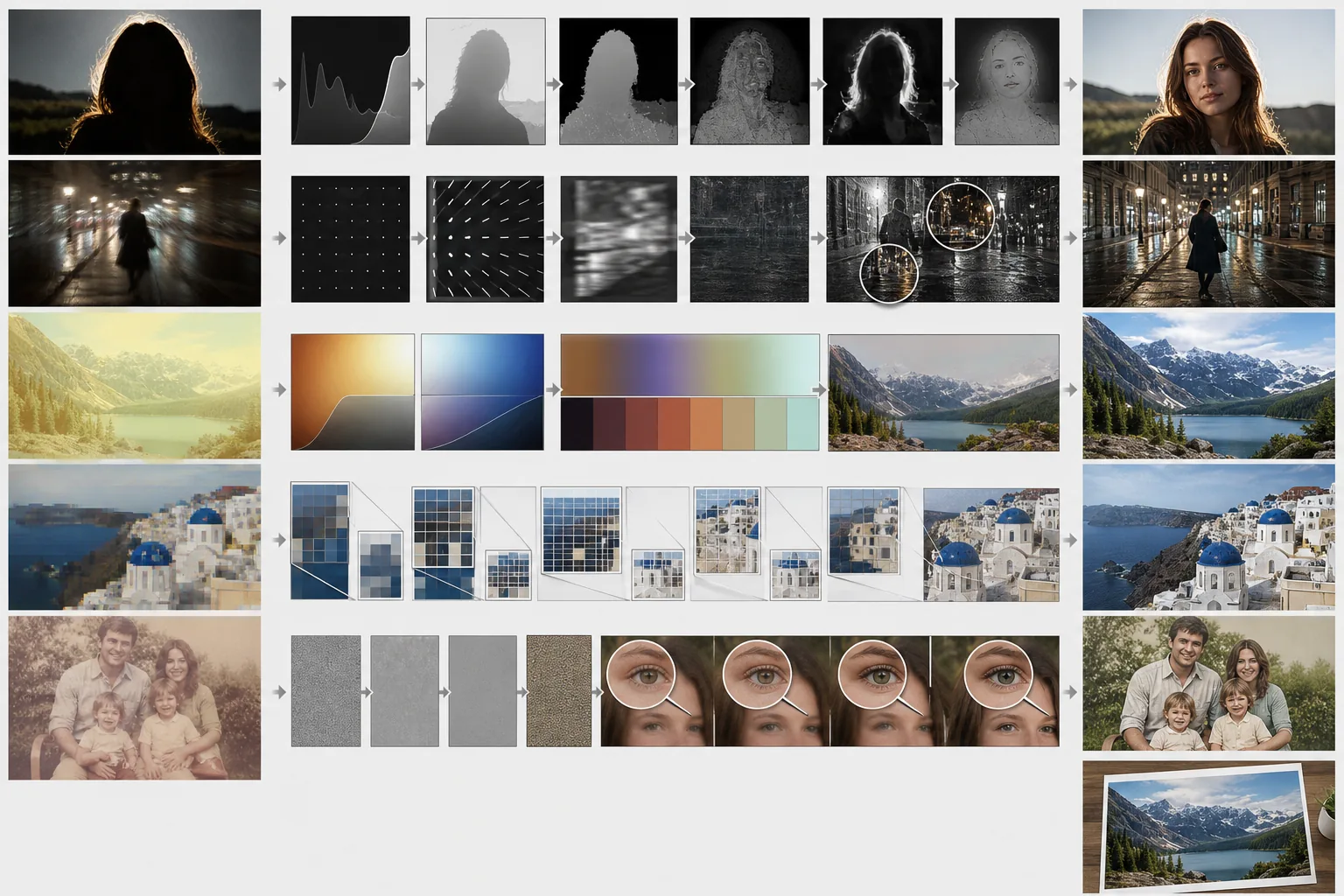This screenshot has height=896, width=1344.
Task: Pick the light orange palette swatch
Action: [706, 424]
